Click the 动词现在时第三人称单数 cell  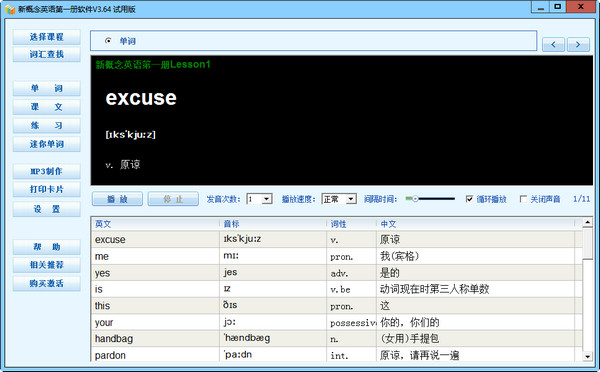point(476,289)
